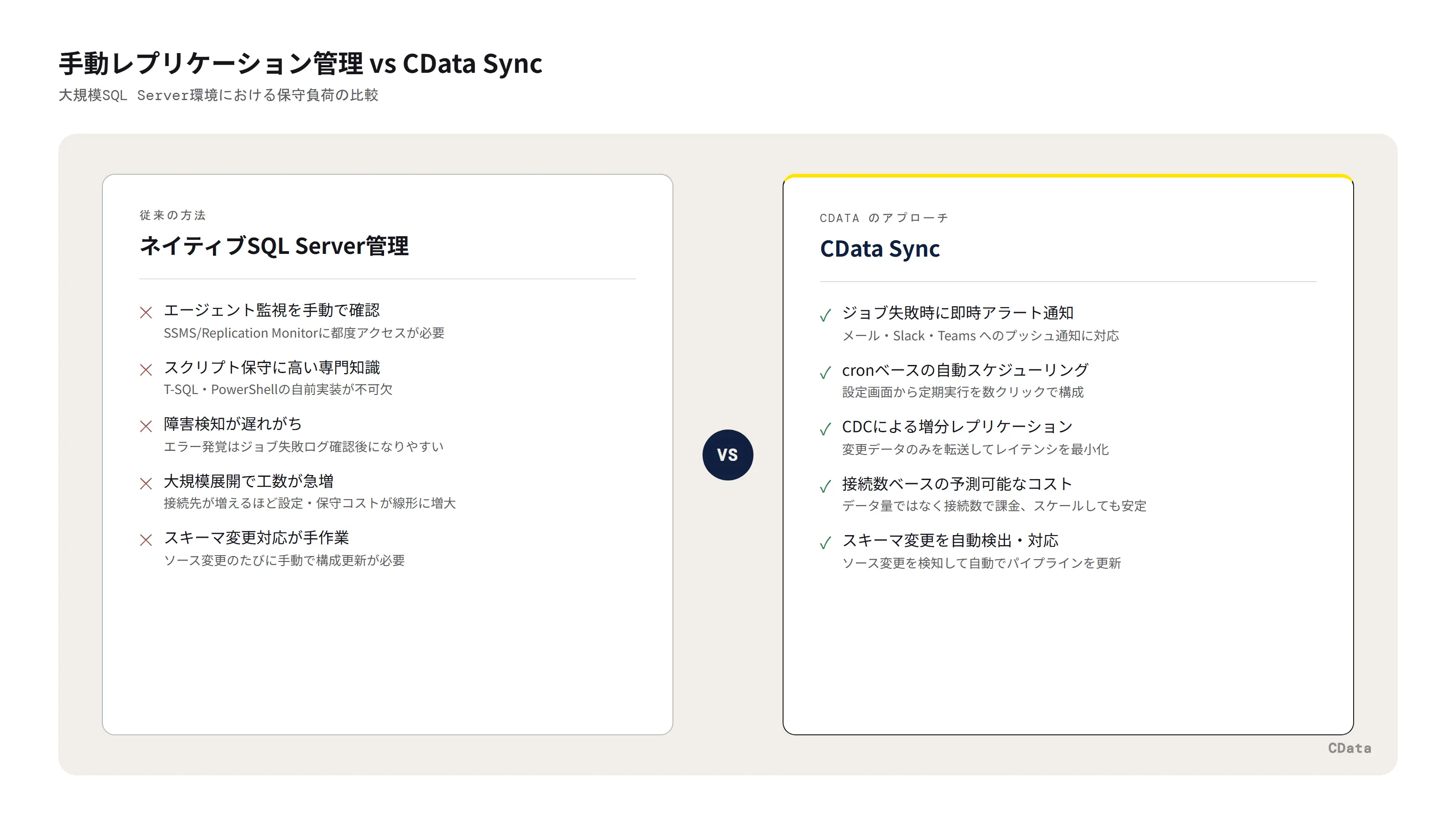The width and height of the screenshot is (1456, 819).
Task: Click the checkmark beside スキーマ変更を自動検出・対応
Action: (825, 543)
